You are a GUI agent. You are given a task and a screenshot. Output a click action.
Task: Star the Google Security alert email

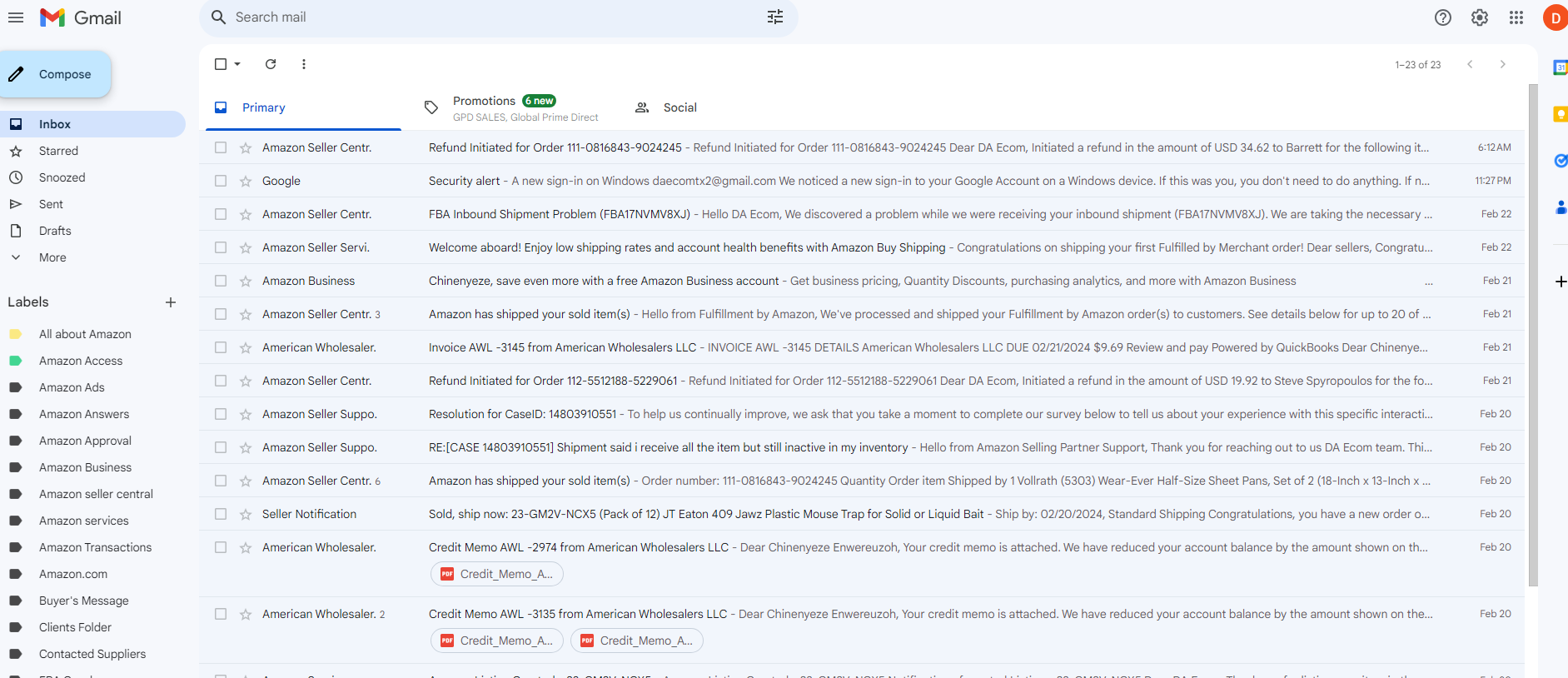(x=246, y=181)
